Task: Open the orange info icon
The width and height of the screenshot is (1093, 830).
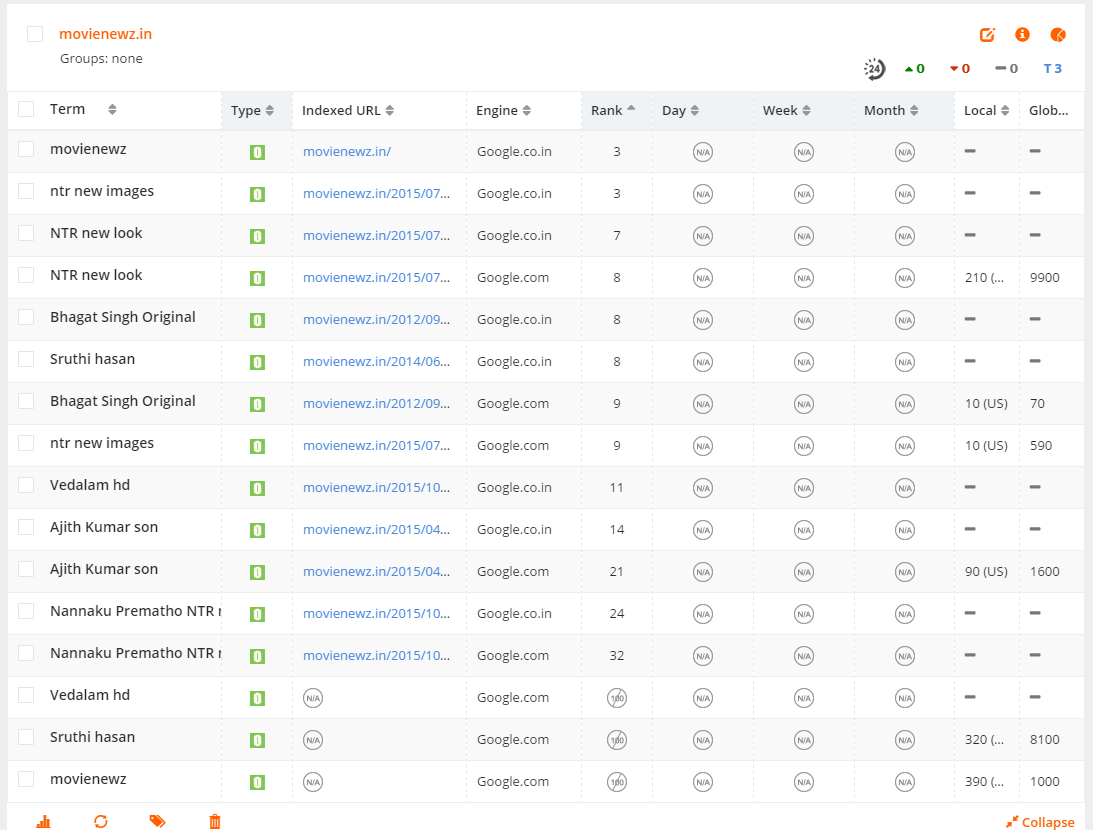Action: tap(1023, 34)
